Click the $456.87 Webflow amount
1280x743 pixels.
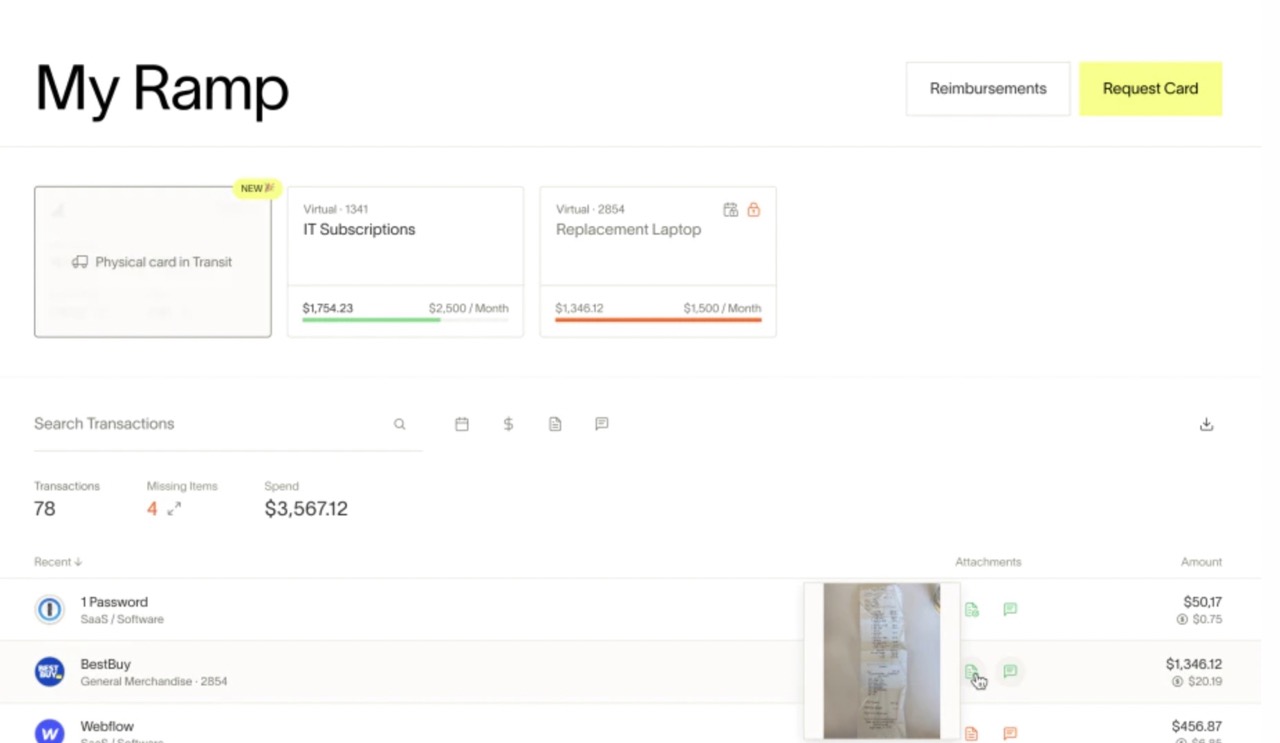(x=1197, y=727)
